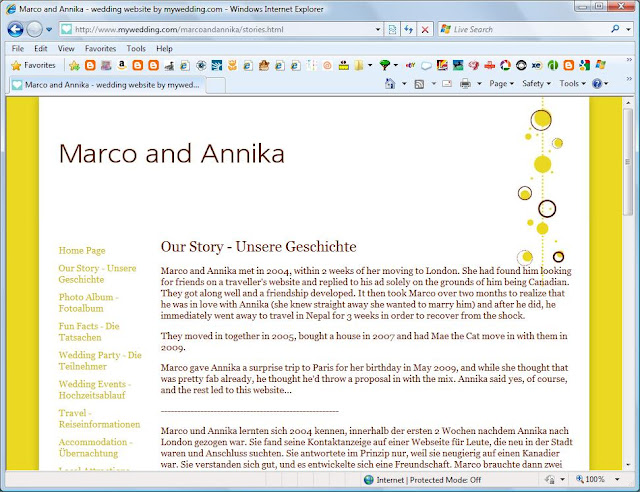640x492 pixels.
Task: Stop loading with the red X button
Action: tap(425, 29)
